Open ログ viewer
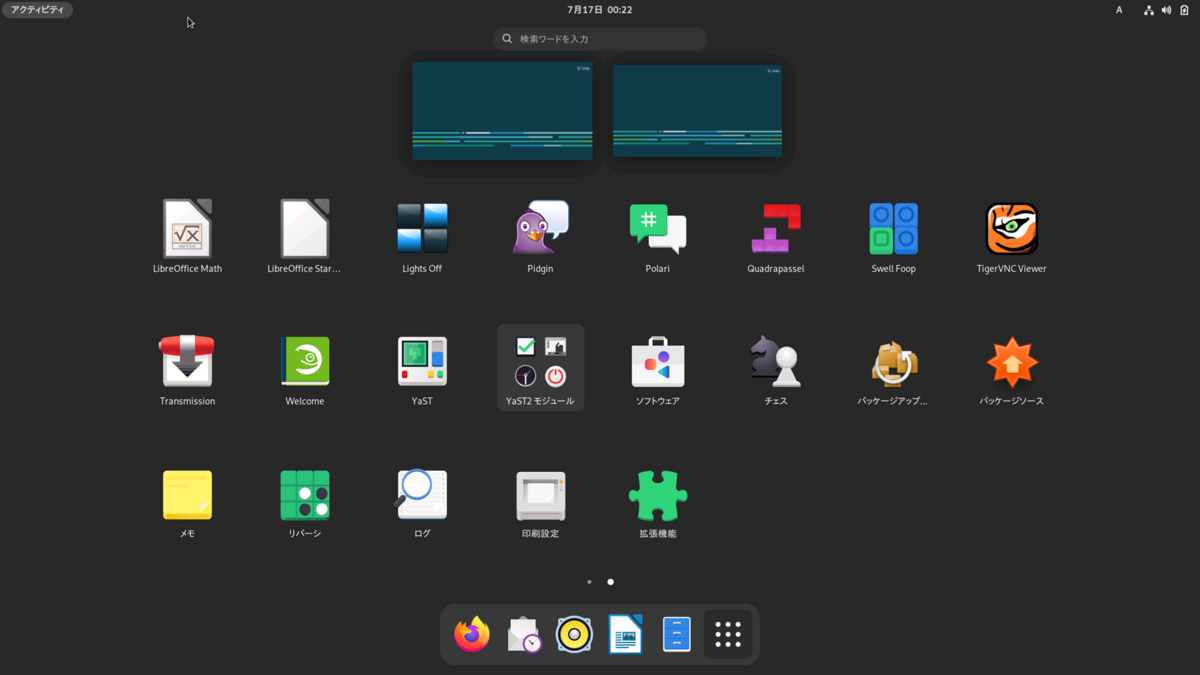This screenshot has height=675, width=1200. pyautogui.click(x=422, y=502)
